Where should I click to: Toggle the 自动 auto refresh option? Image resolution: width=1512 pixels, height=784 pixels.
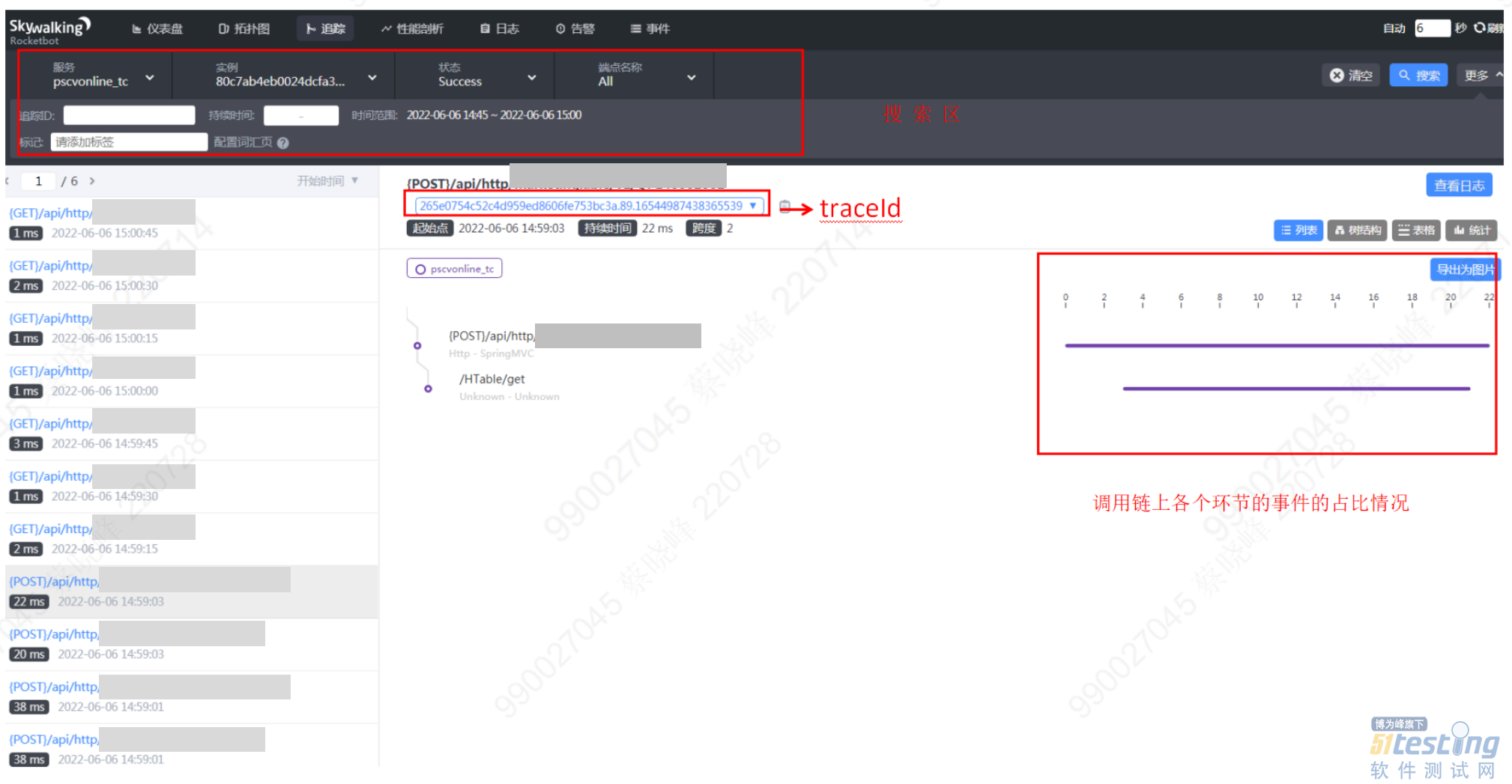[1394, 28]
